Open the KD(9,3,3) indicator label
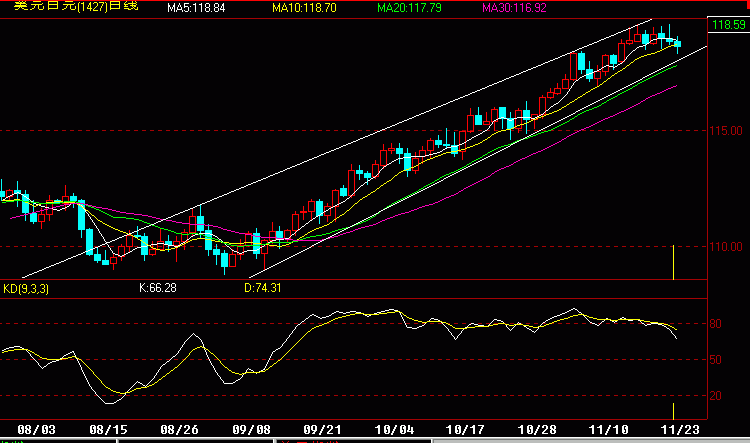750x443 pixels. (26, 289)
